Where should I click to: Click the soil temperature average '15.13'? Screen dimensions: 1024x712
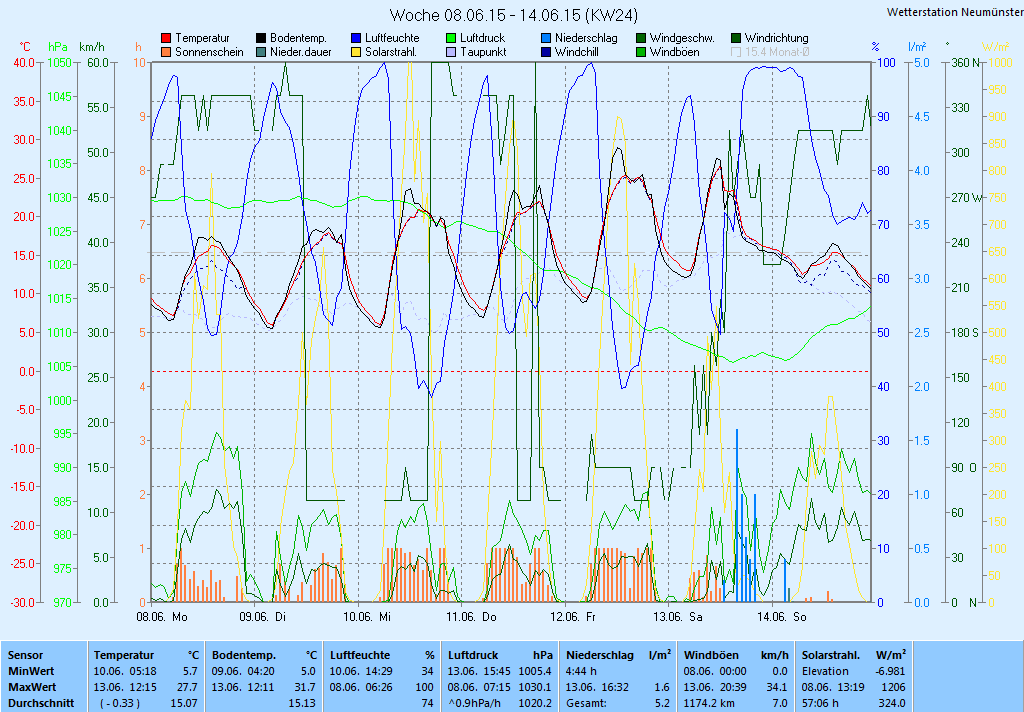click(x=302, y=704)
